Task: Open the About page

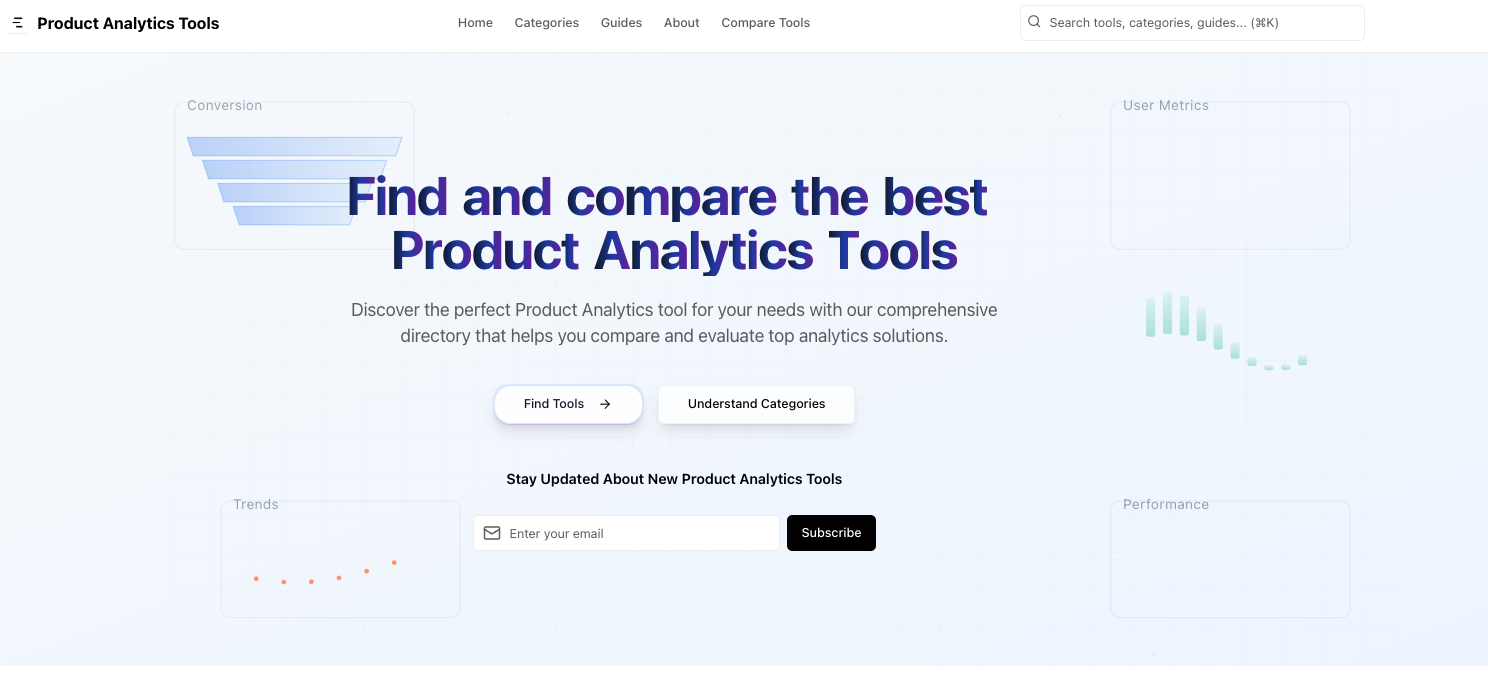Action: pyautogui.click(x=681, y=22)
